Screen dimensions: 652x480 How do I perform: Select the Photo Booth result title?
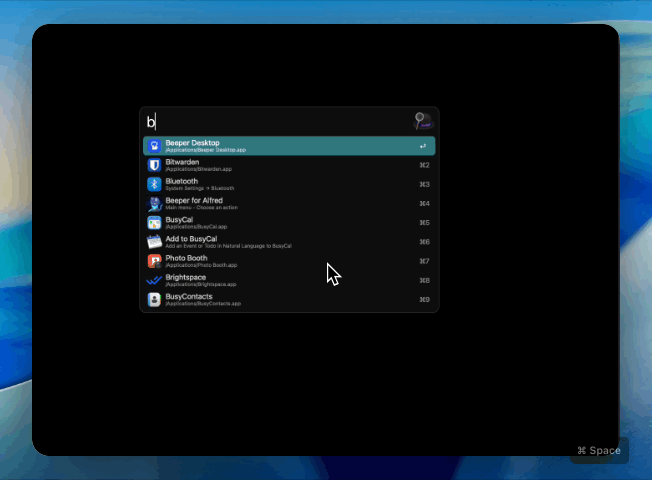(186, 258)
